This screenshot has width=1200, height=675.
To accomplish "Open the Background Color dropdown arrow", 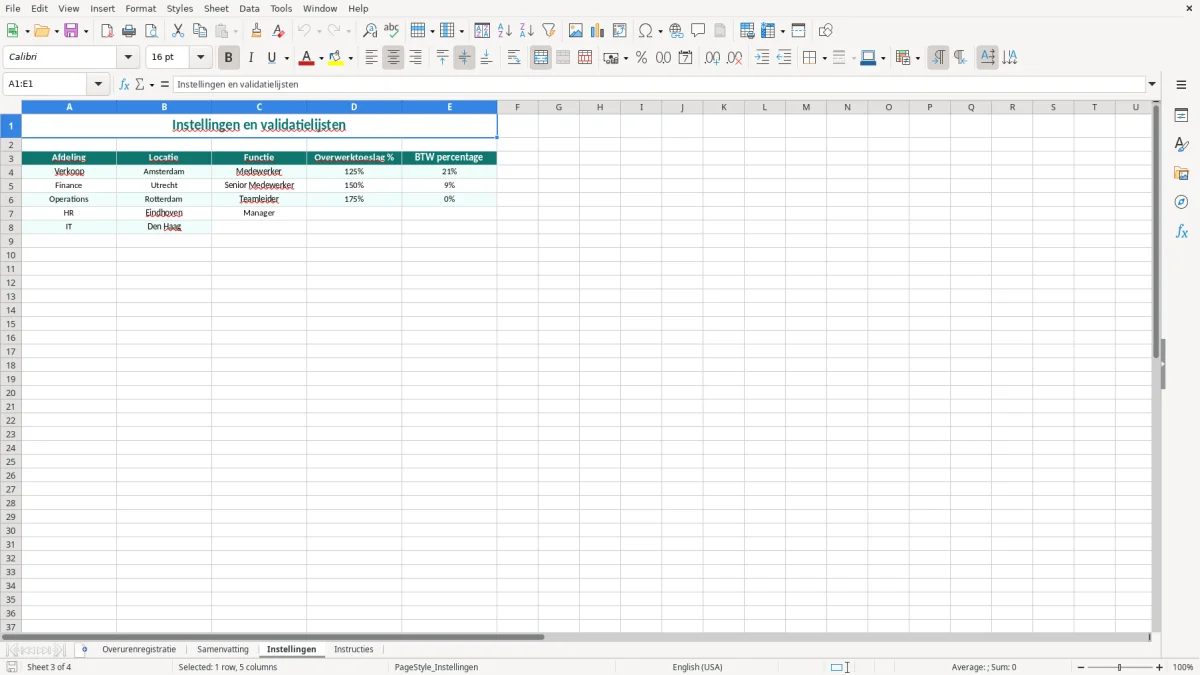I will pyautogui.click(x=351, y=58).
